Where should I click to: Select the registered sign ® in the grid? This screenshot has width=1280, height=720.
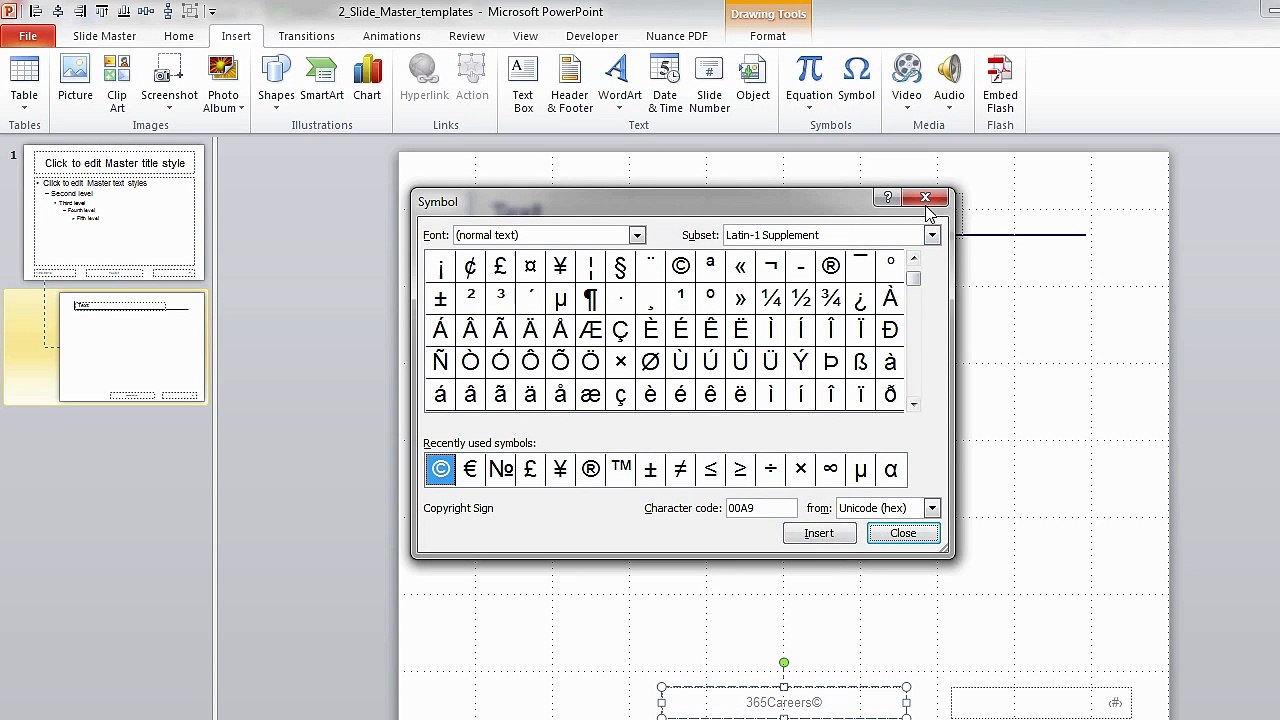pos(830,266)
